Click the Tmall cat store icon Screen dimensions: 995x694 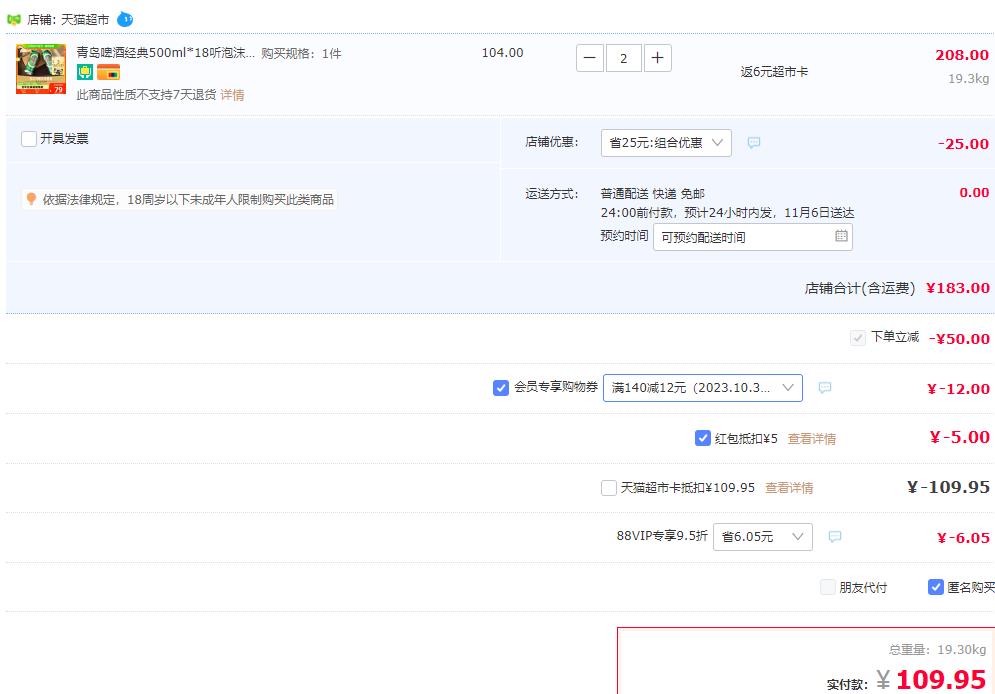coord(13,20)
